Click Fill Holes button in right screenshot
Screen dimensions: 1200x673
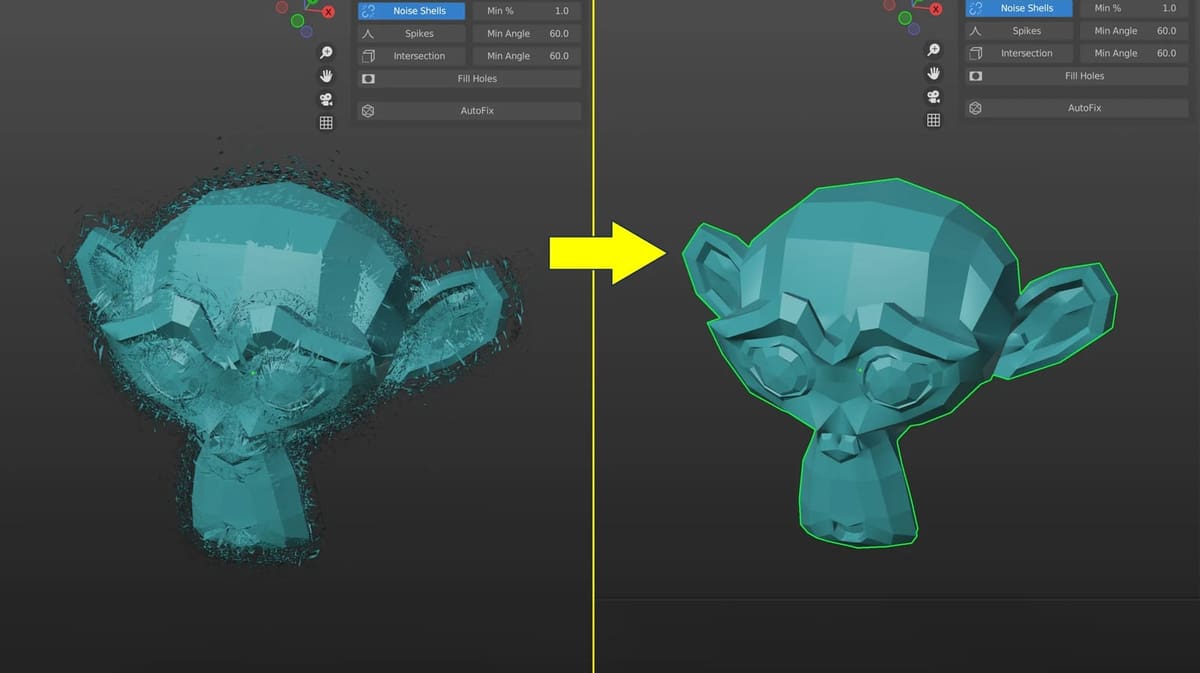point(1076,76)
